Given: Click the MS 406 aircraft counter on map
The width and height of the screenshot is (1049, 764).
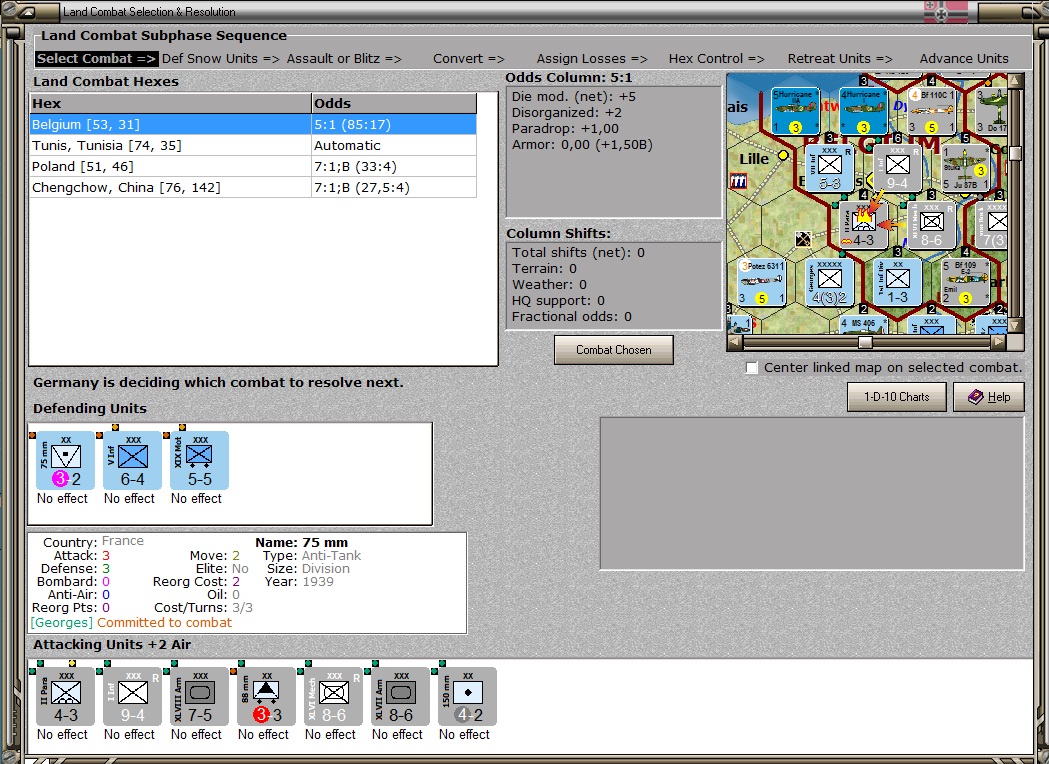Looking at the screenshot, I should (863, 324).
